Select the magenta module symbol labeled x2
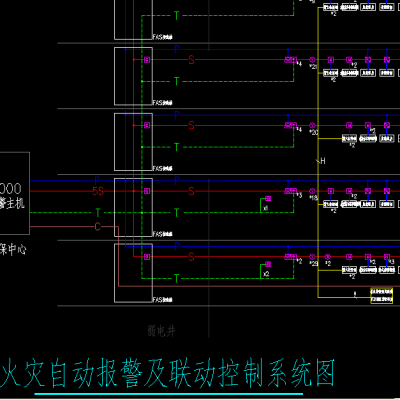This screenshot has height=400, width=400. [x=268, y=264]
